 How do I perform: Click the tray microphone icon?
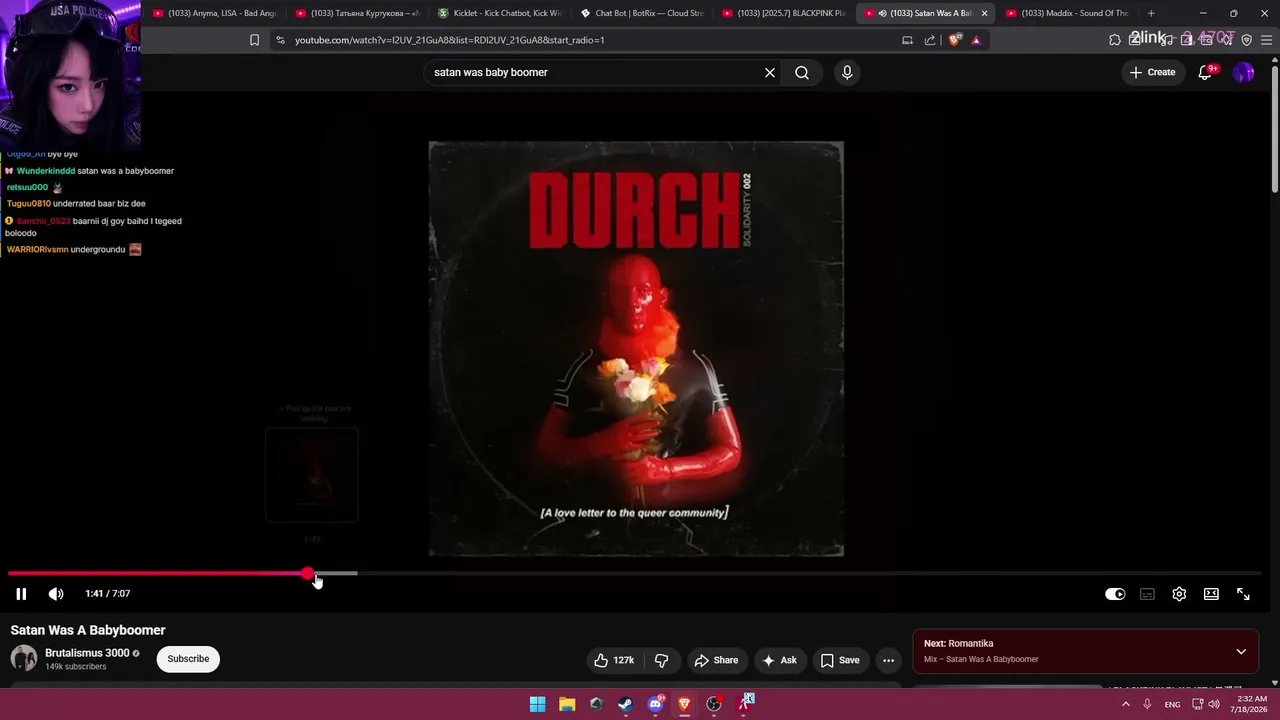coord(1147,704)
